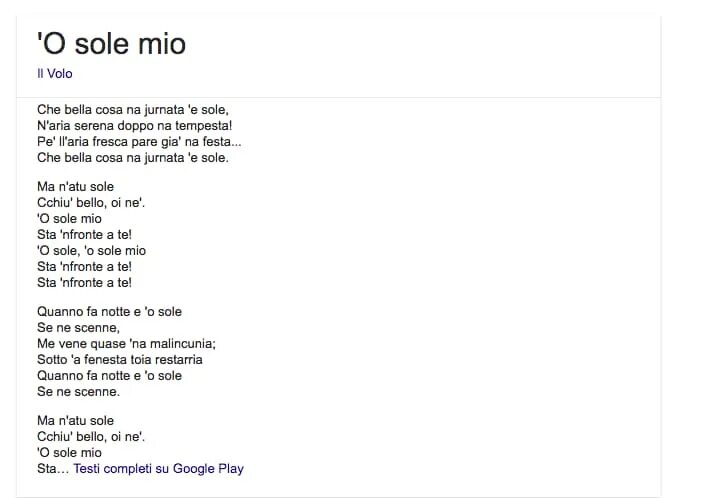This screenshot has height=498, width=706.
Task: Click Cchiu' bello, oi ne'. in second stanza
Action: tap(91, 203)
